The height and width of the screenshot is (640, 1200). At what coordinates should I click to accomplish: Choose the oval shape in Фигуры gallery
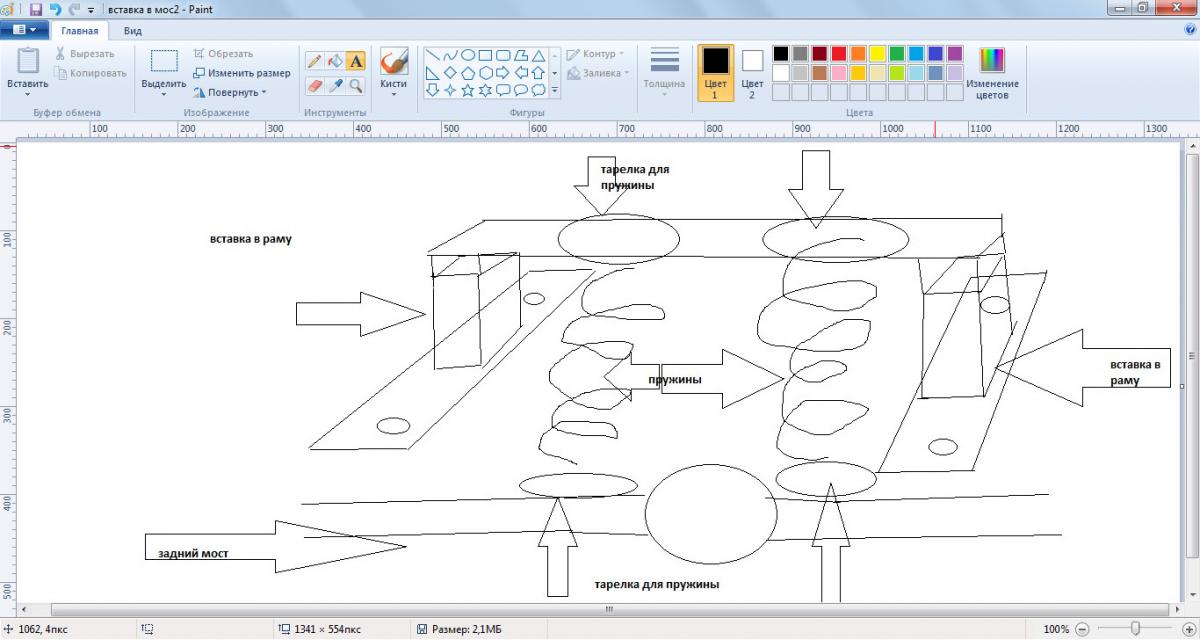[468, 56]
